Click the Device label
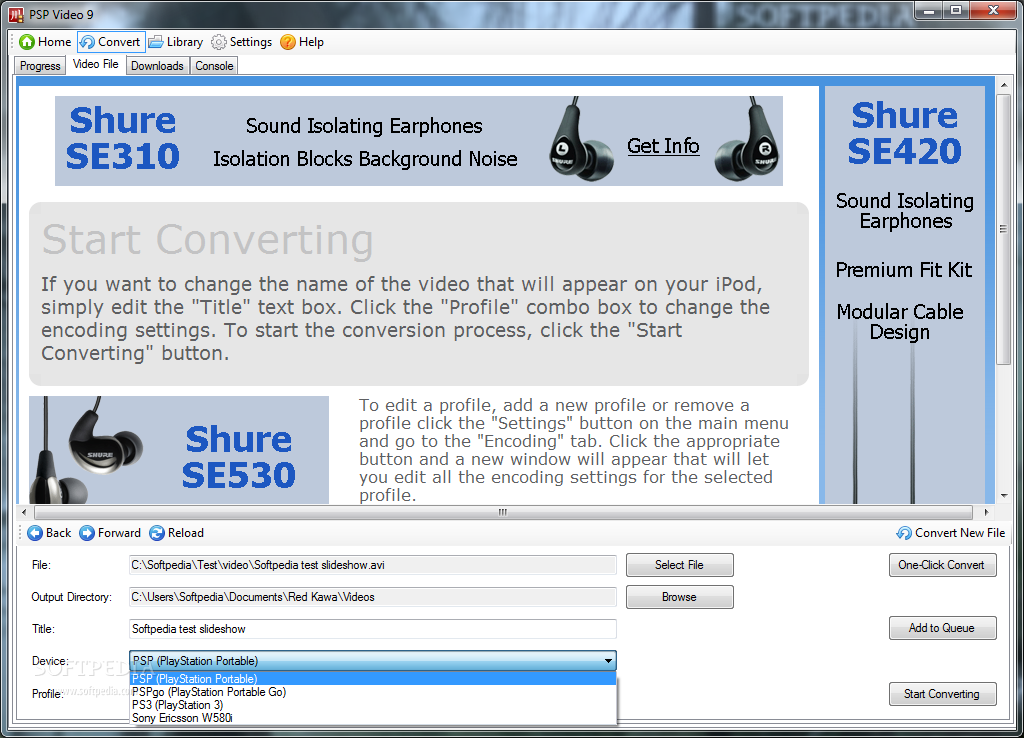The height and width of the screenshot is (738, 1024). tap(50, 661)
